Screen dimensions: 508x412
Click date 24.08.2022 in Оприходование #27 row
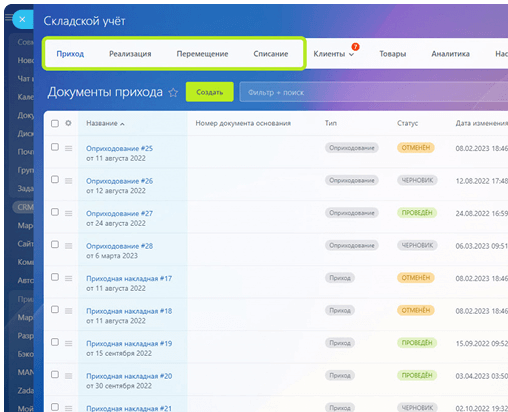coord(481,213)
